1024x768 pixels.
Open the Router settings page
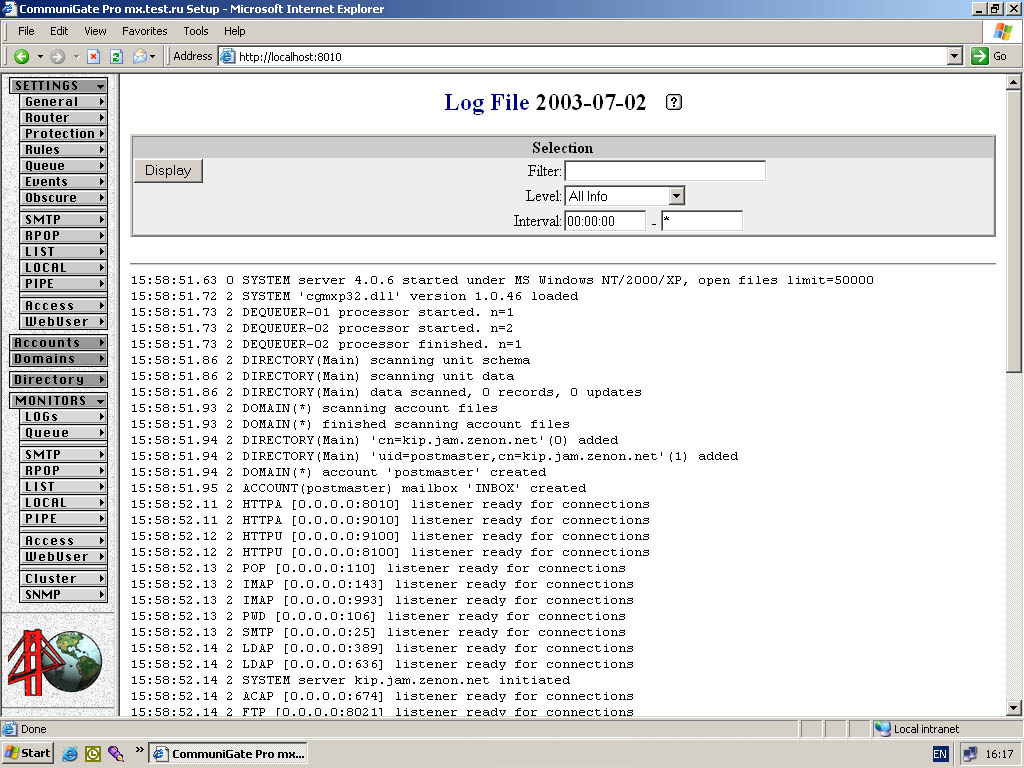[63, 118]
